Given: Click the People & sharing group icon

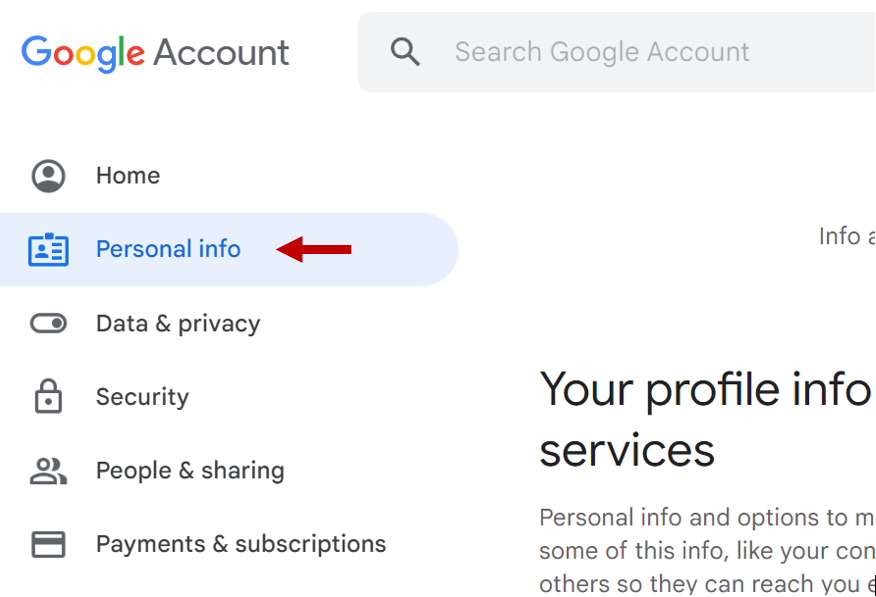Looking at the screenshot, I should click(48, 470).
